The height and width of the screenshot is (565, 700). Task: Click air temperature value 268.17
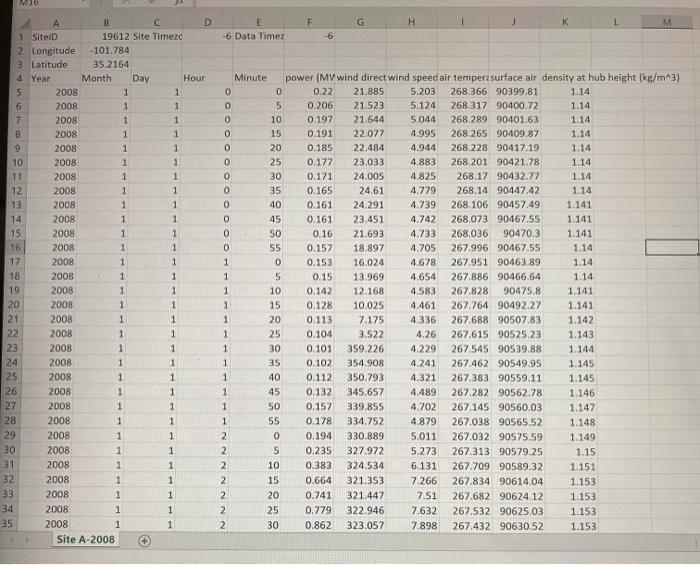pos(464,176)
